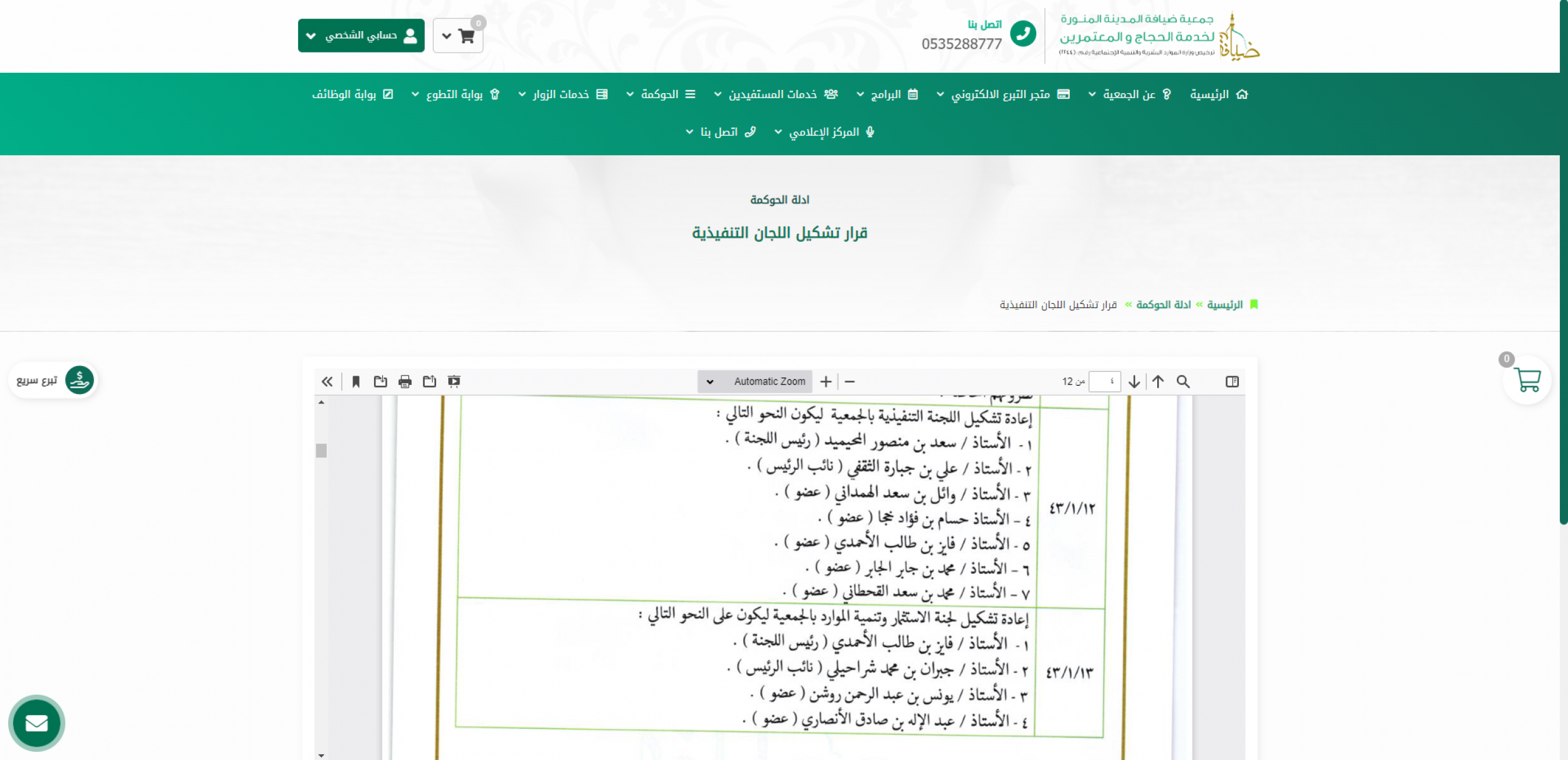Click the PDF scrollbar down arrow
The image size is (1568, 760).
pos(322,755)
